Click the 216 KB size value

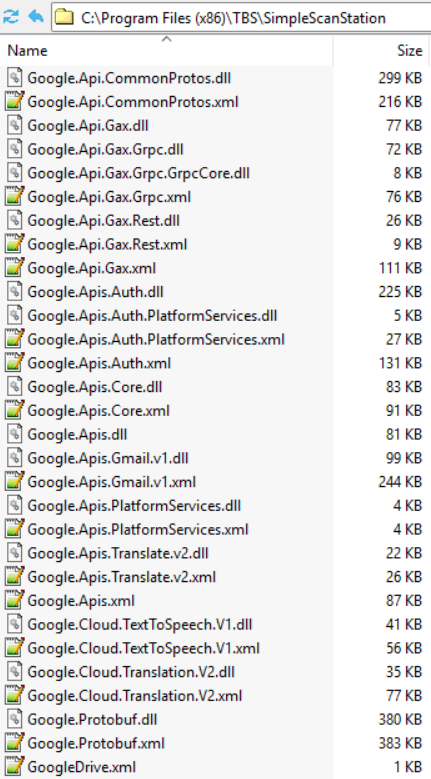pos(400,102)
